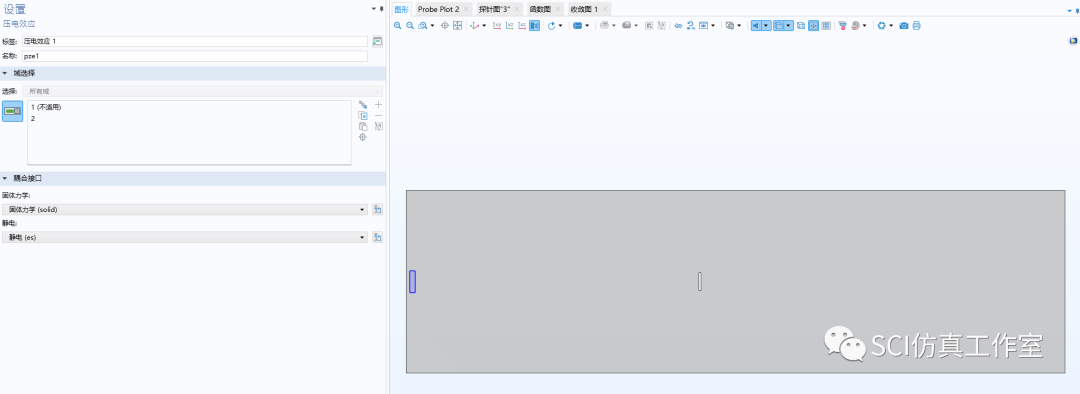
Task: Switch to XZ view
Action: [522, 25]
